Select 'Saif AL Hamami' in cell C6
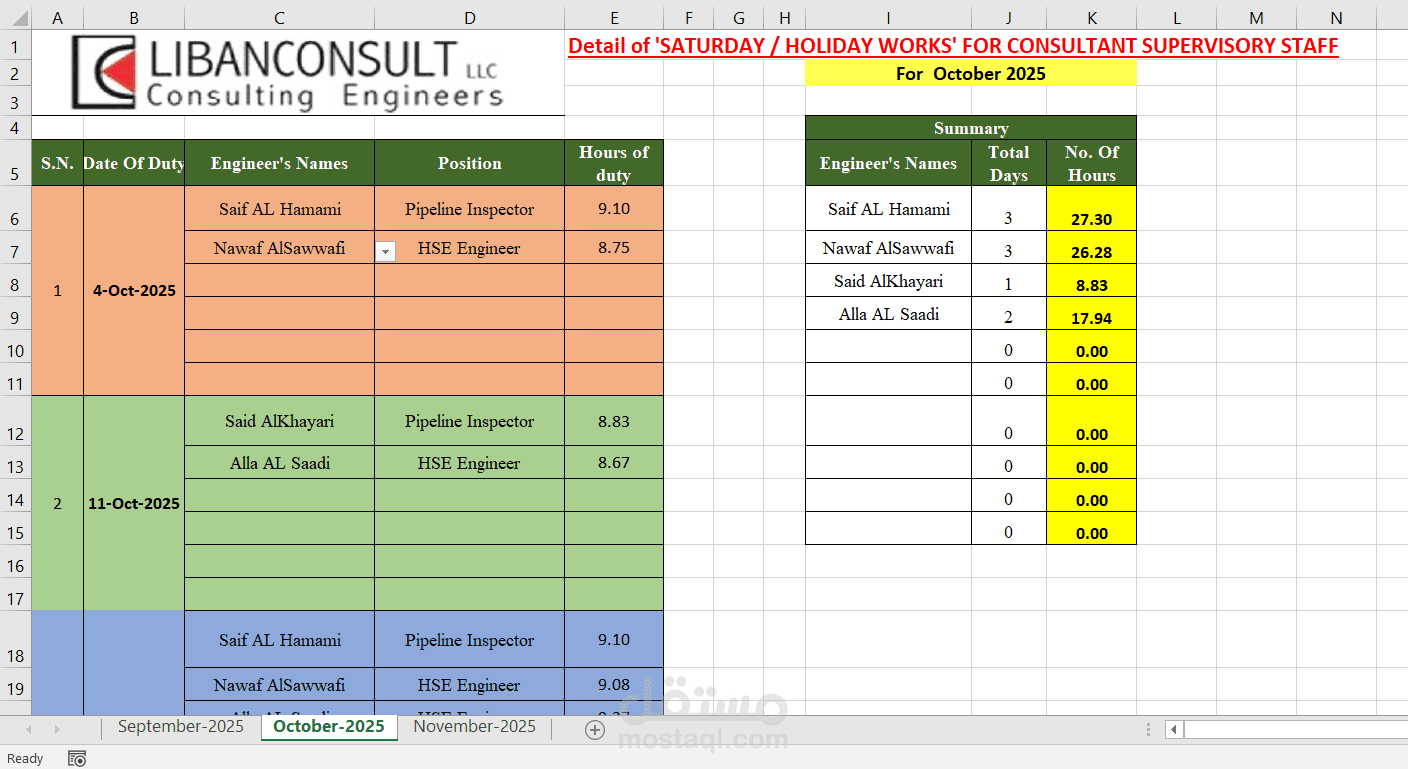This screenshot has height=769, width=1408. 279,209
